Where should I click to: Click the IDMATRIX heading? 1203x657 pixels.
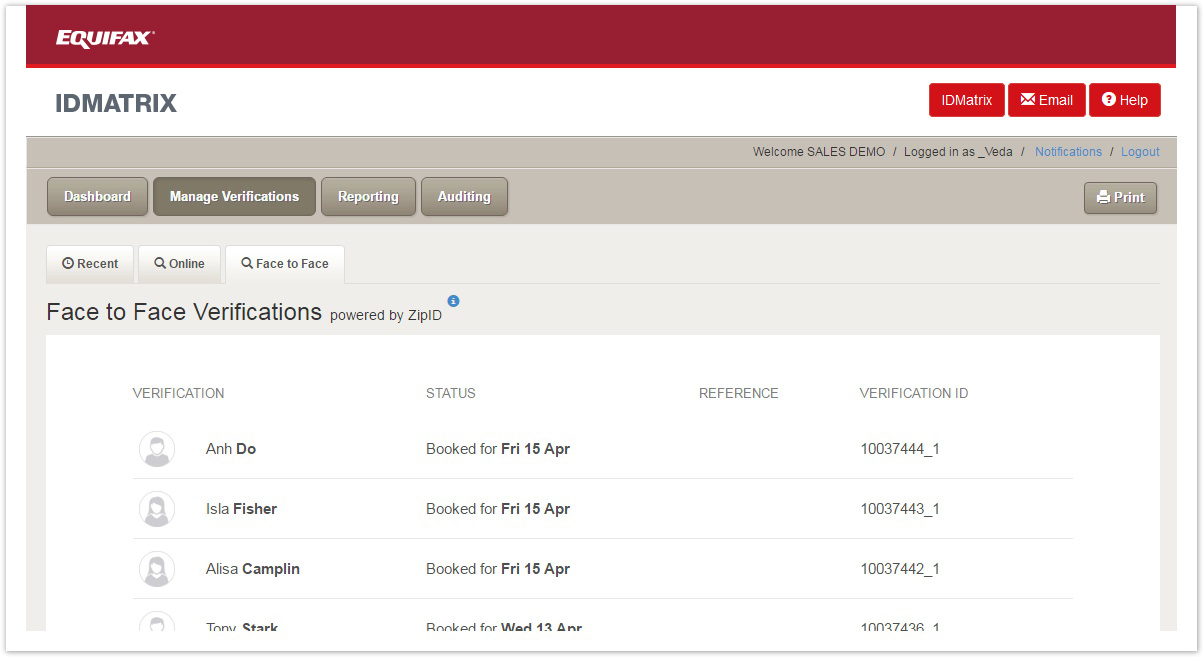coord(116,103)
